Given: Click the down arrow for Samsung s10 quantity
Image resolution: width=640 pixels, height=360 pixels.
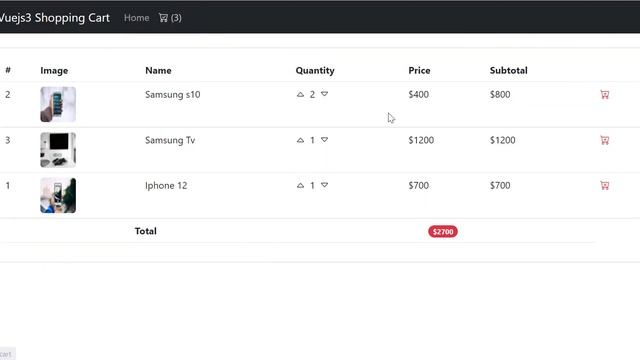Looking at the screenshot, I should click(x=324, y=94).
